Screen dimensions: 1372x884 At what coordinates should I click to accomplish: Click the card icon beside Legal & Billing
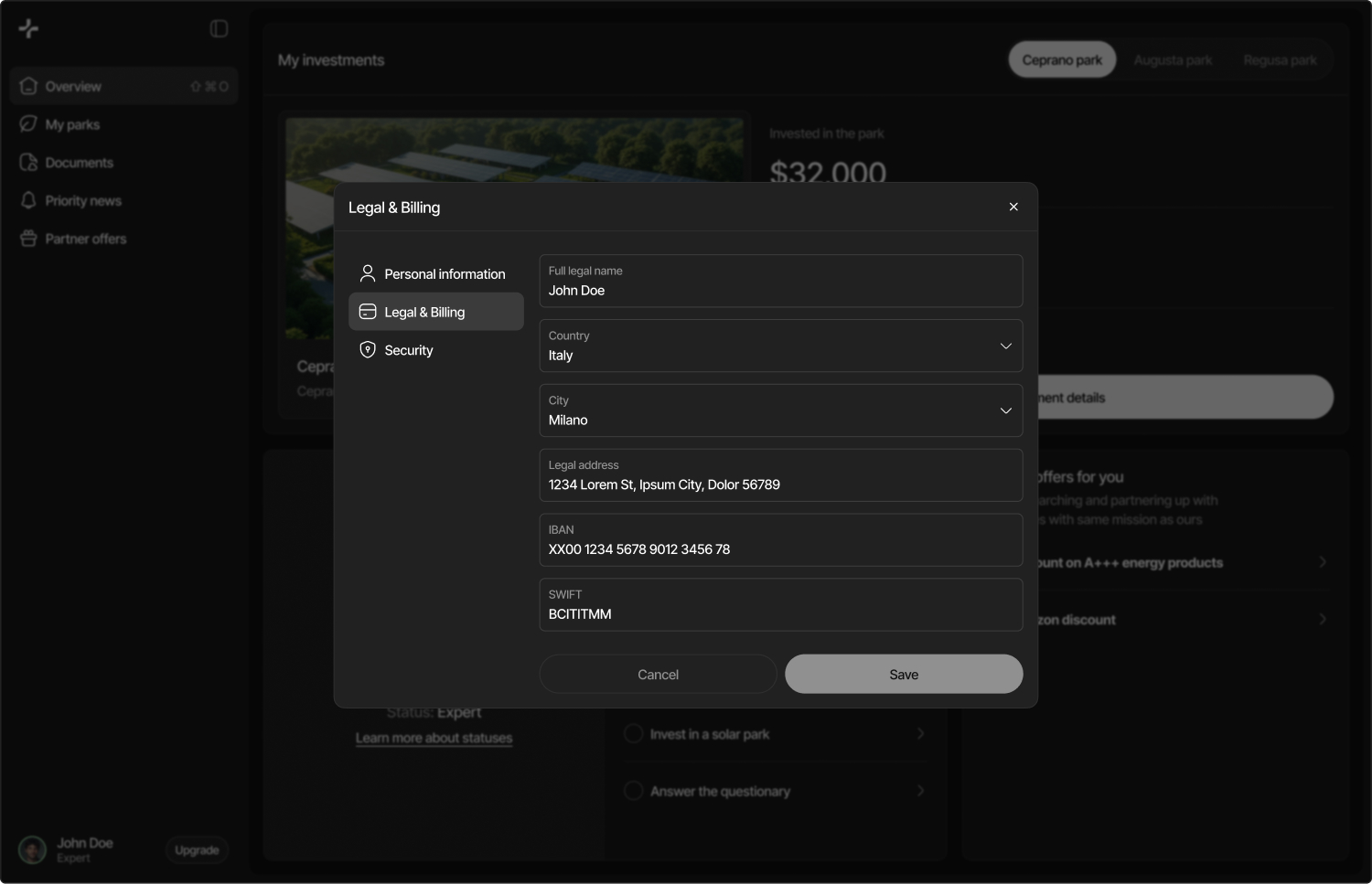click(x=368, y=312)
